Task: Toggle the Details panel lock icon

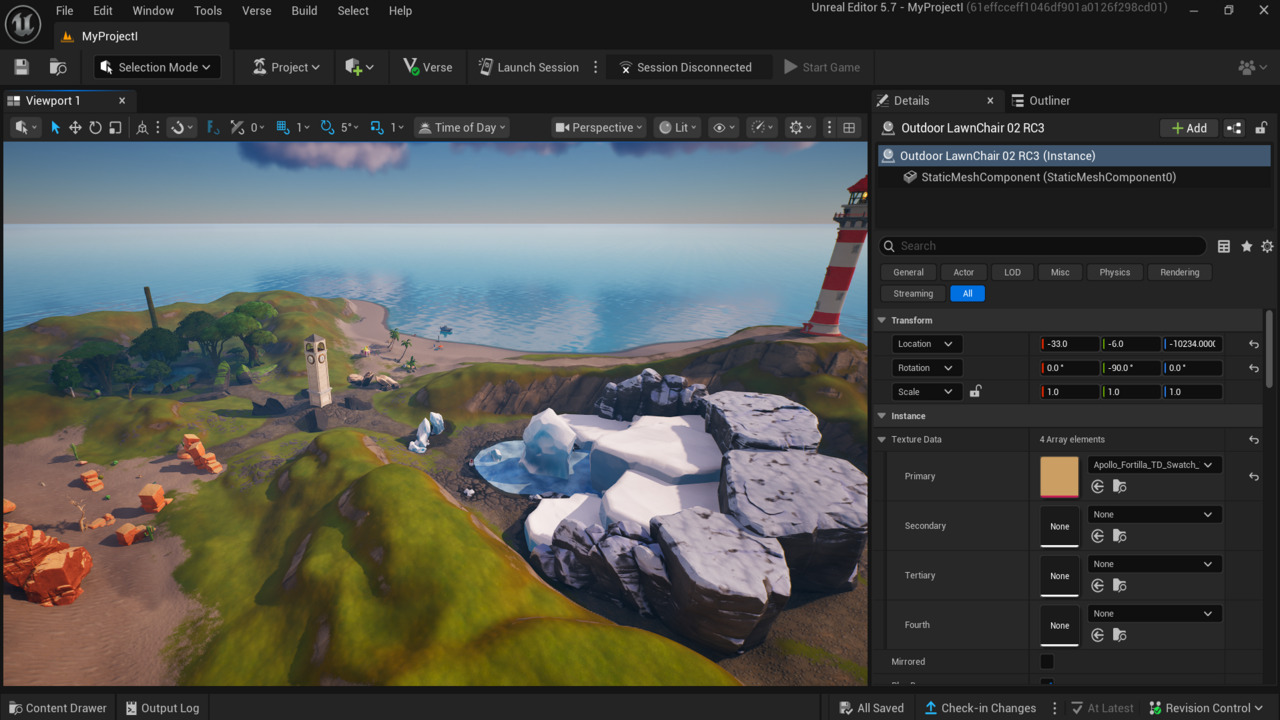Action: (x=1262, y=128)
